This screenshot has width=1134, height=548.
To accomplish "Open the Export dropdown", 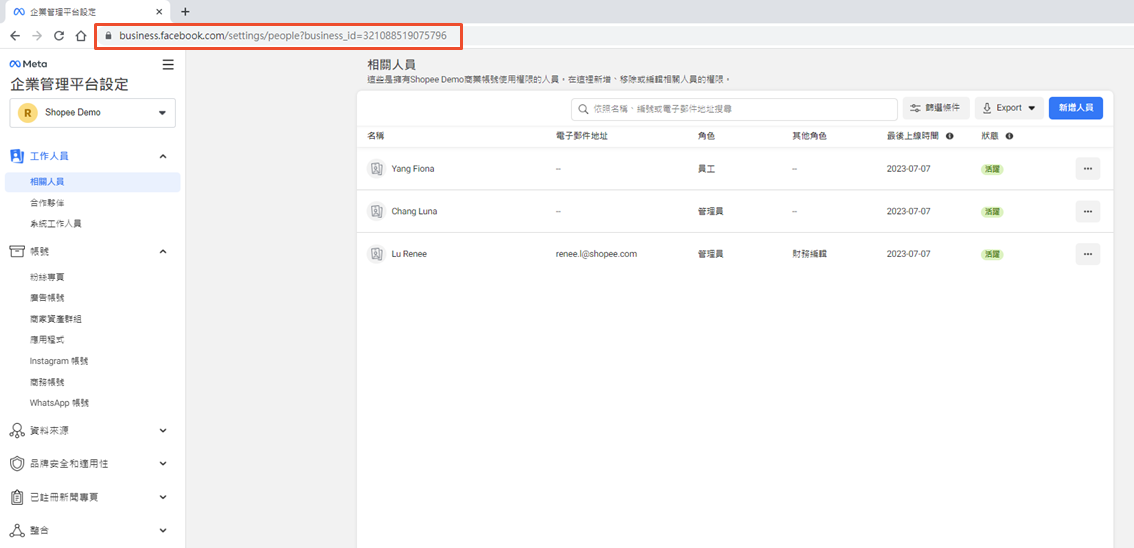I will [x=1009, y=108].
